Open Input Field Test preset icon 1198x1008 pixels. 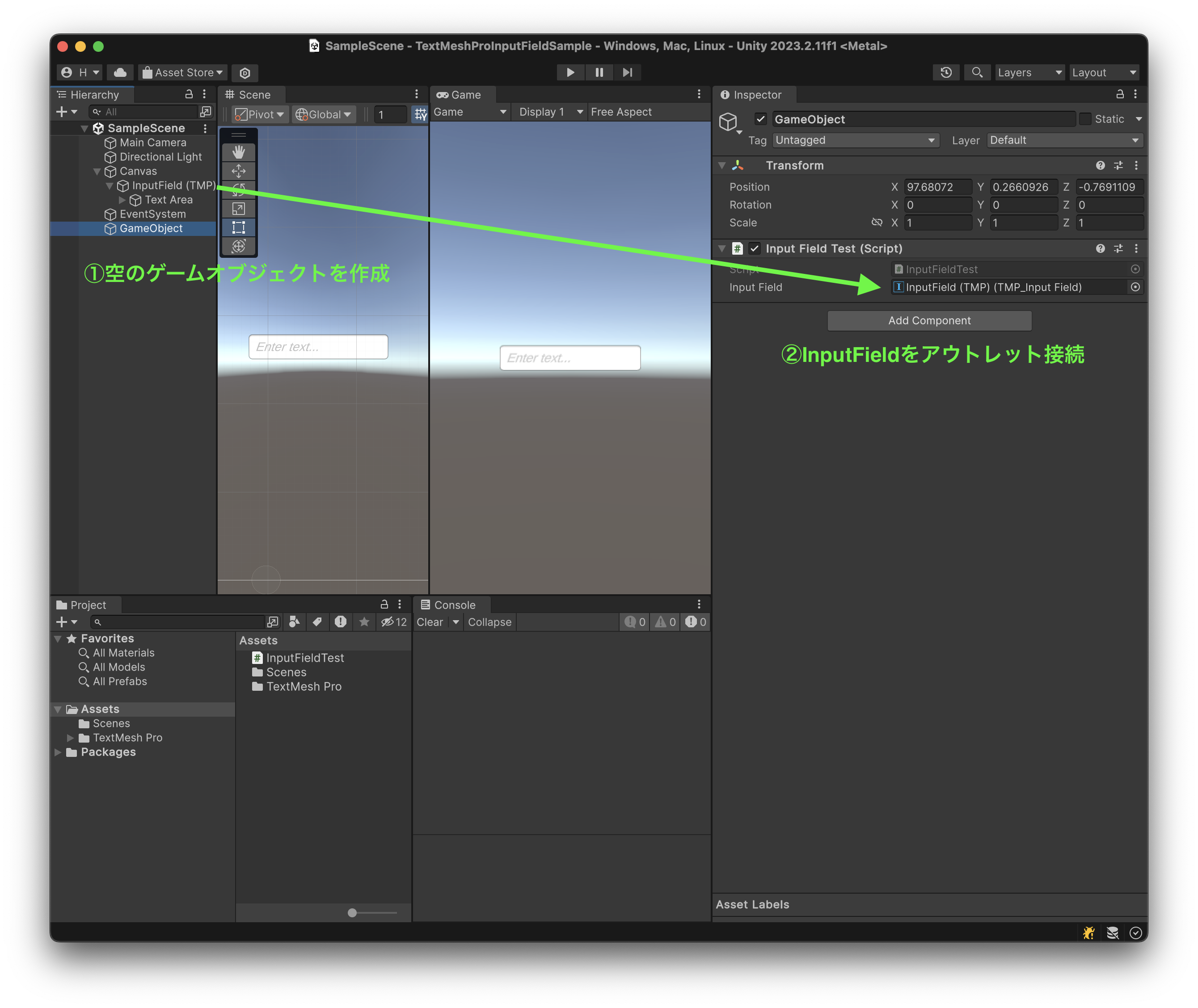click(x=1118, y=248)
